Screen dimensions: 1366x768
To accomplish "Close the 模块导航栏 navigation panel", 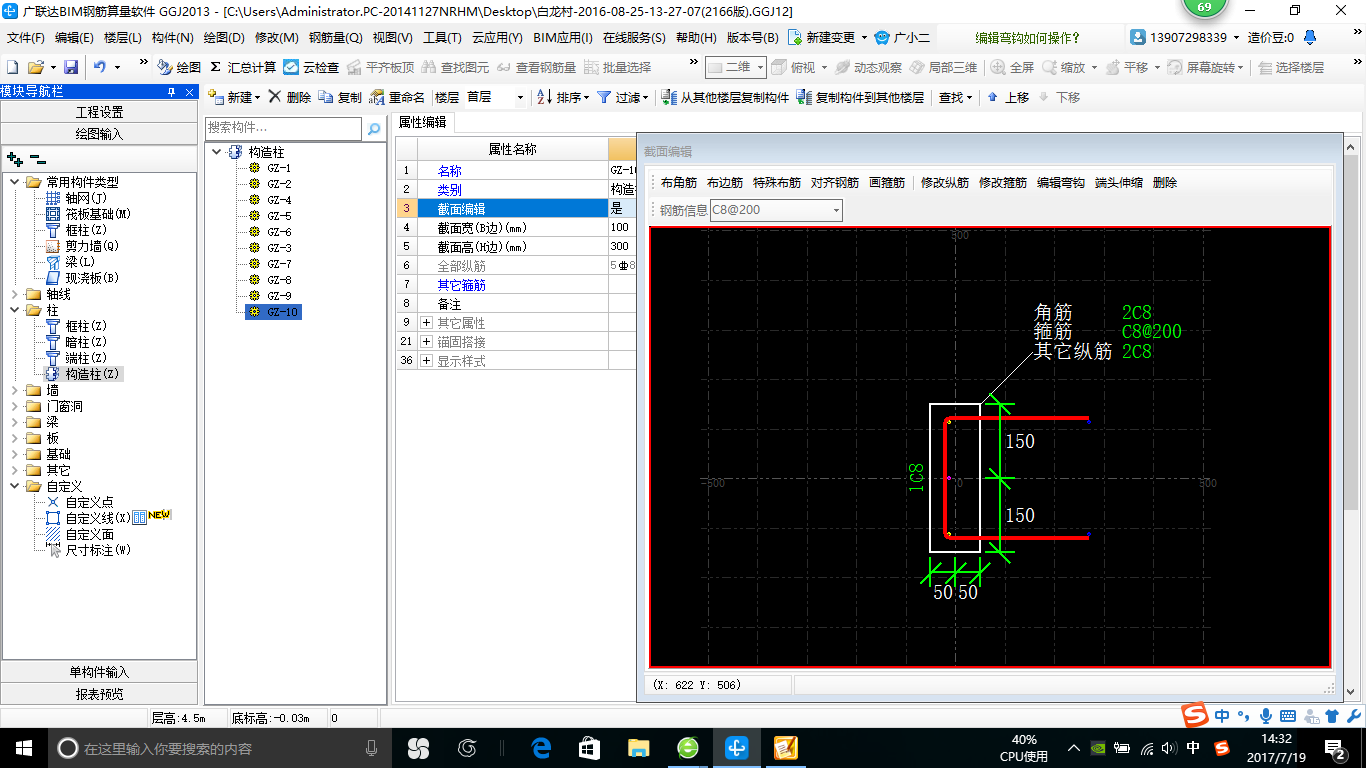I will tap(189, 91).
